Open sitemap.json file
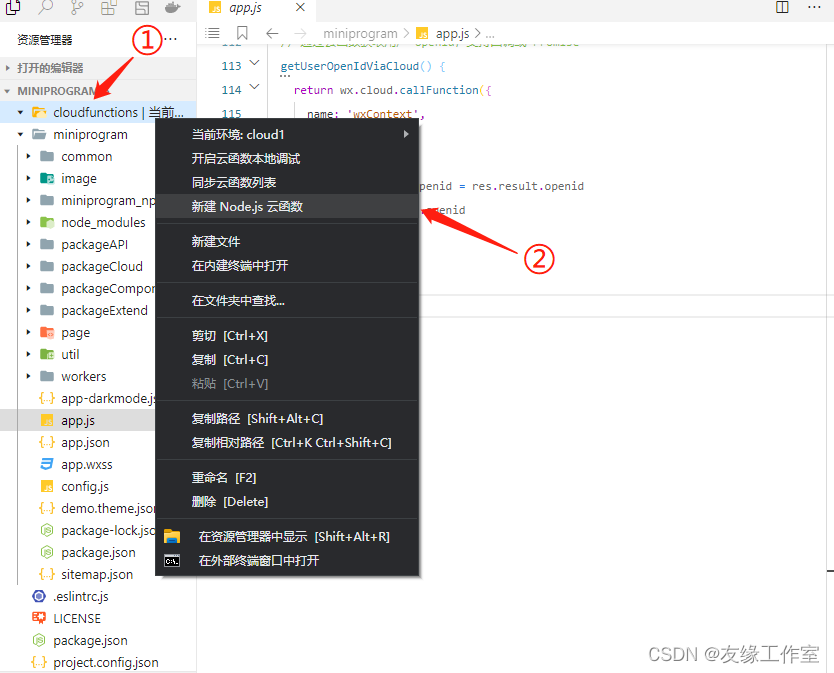Screen dimensions: 834x673 (x=97, y=575)
